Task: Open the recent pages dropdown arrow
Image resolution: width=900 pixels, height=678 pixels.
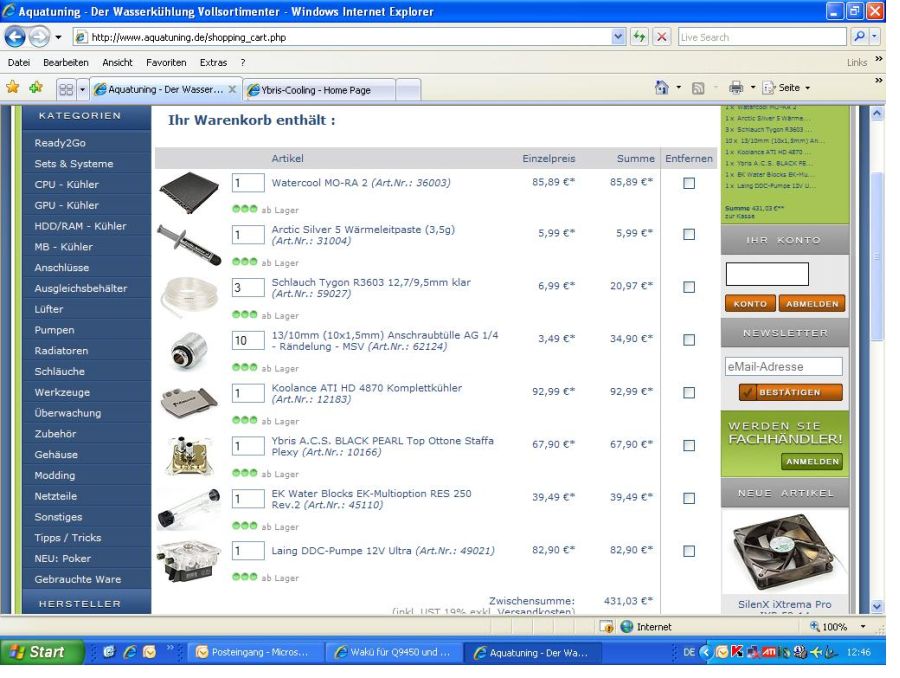Action: pos(58,38)
